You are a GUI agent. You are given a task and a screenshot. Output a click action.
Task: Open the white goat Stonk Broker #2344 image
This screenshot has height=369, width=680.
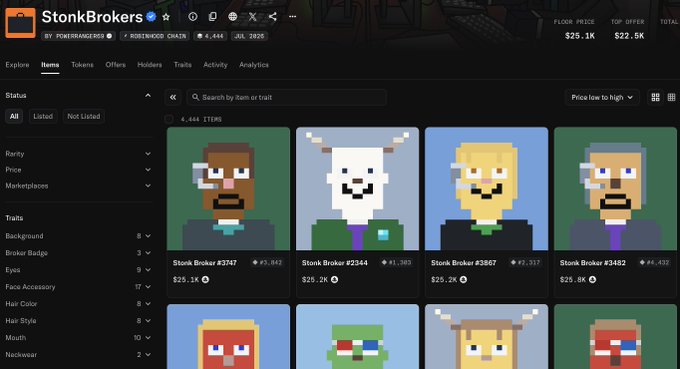357,189
